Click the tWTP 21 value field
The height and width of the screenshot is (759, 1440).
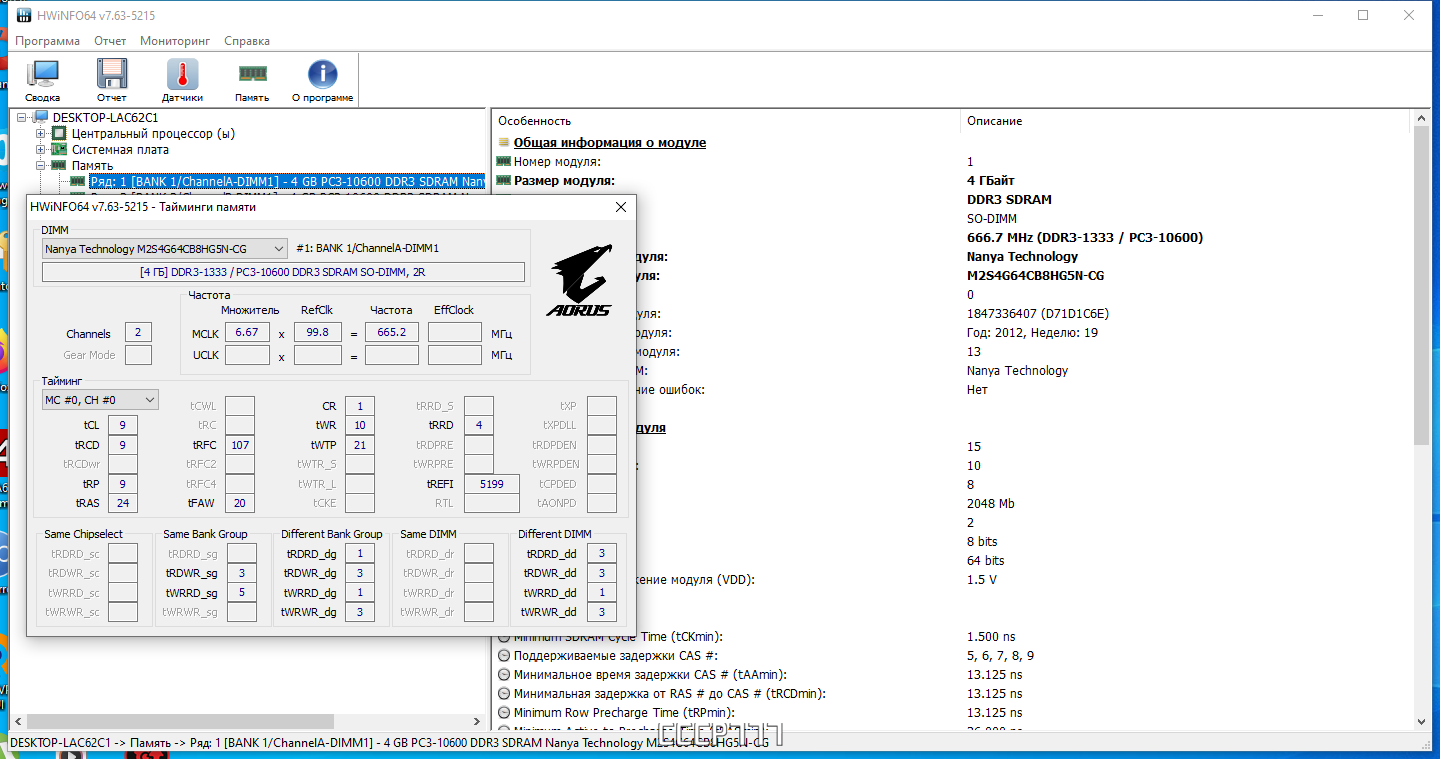(360, 445)
